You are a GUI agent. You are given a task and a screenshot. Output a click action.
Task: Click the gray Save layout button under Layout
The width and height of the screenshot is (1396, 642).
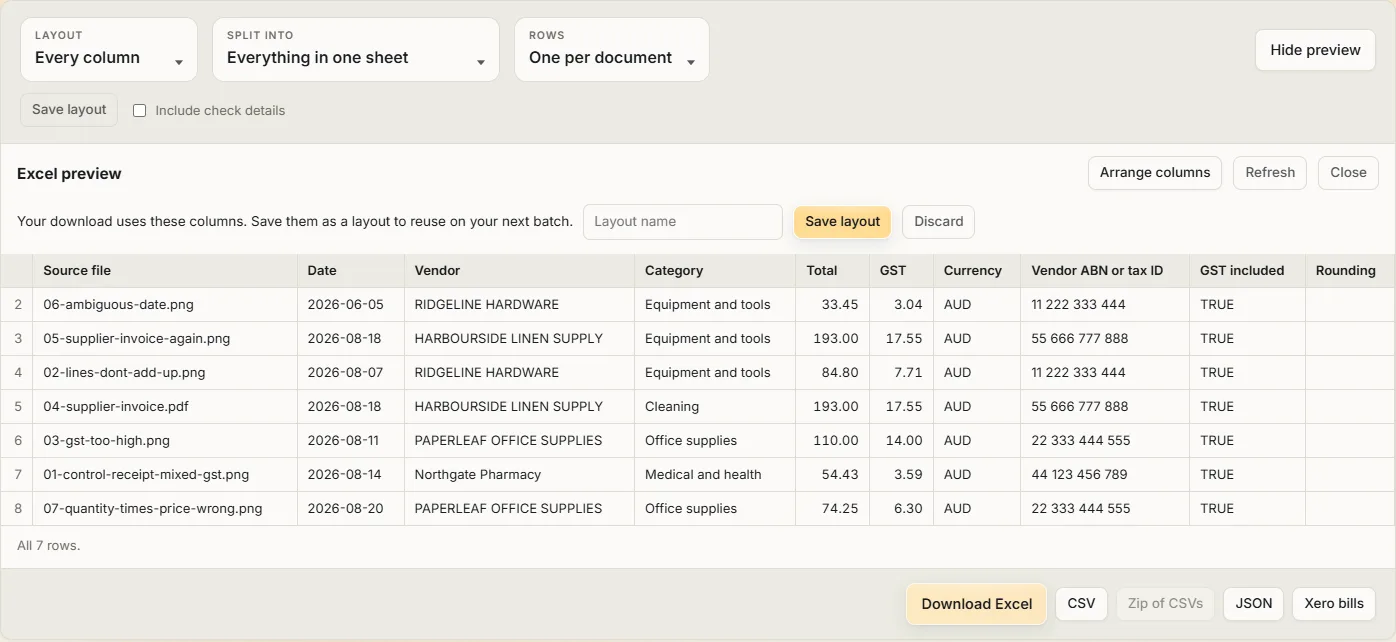pos(69,110)
